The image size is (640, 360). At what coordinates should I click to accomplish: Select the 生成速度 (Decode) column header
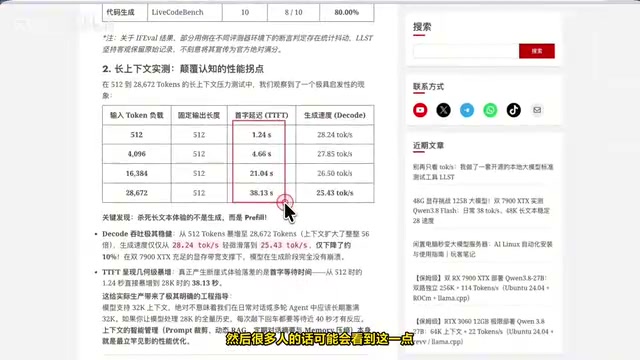coord(334,115)
